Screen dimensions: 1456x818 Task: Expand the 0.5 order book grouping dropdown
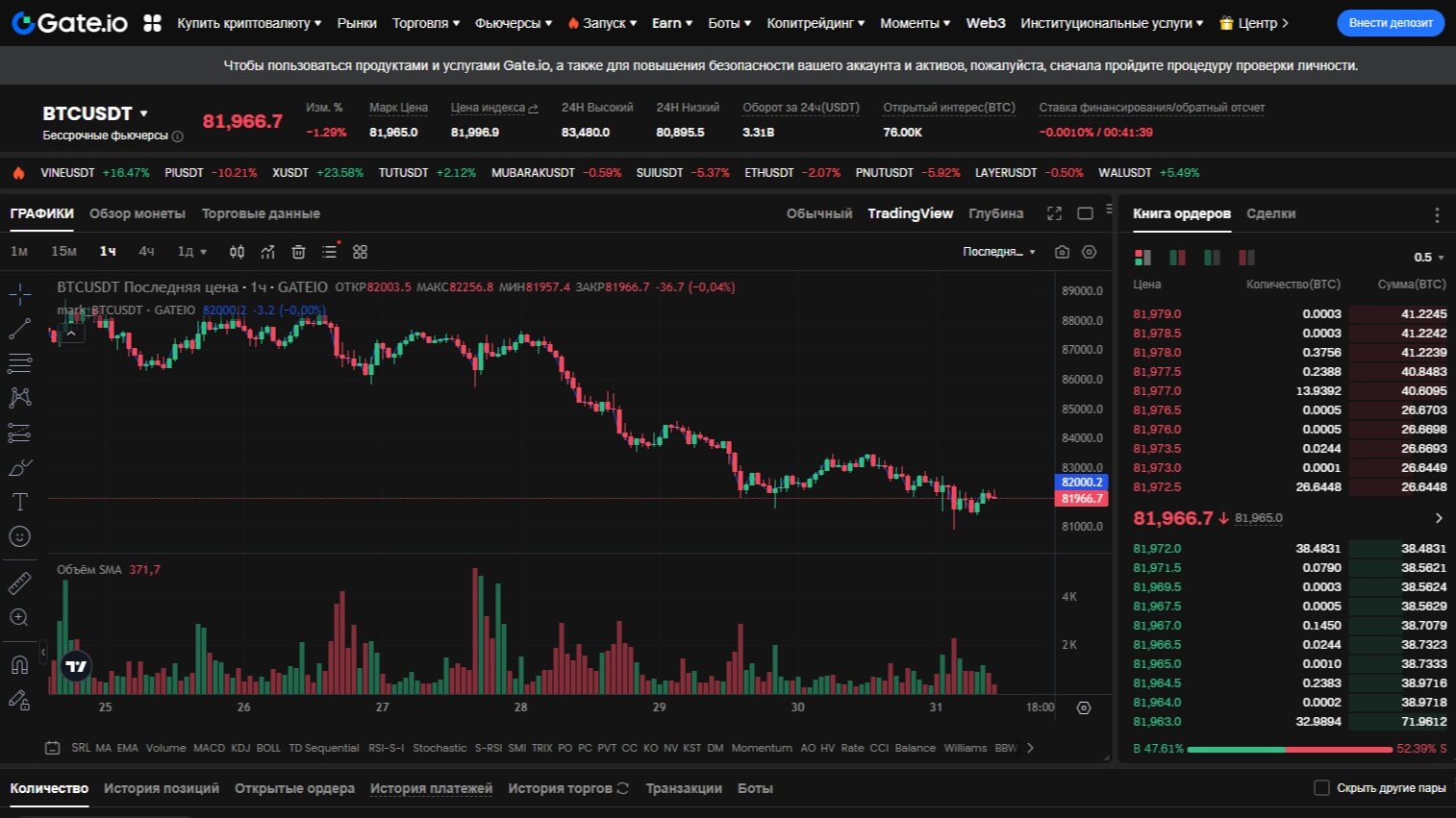point(1429,258)
